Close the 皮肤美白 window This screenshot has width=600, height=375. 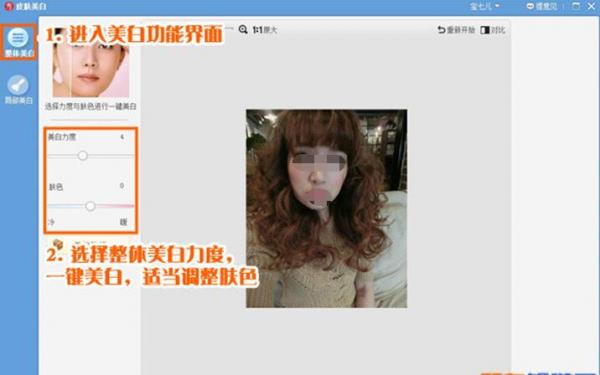(x=591, y=6)
